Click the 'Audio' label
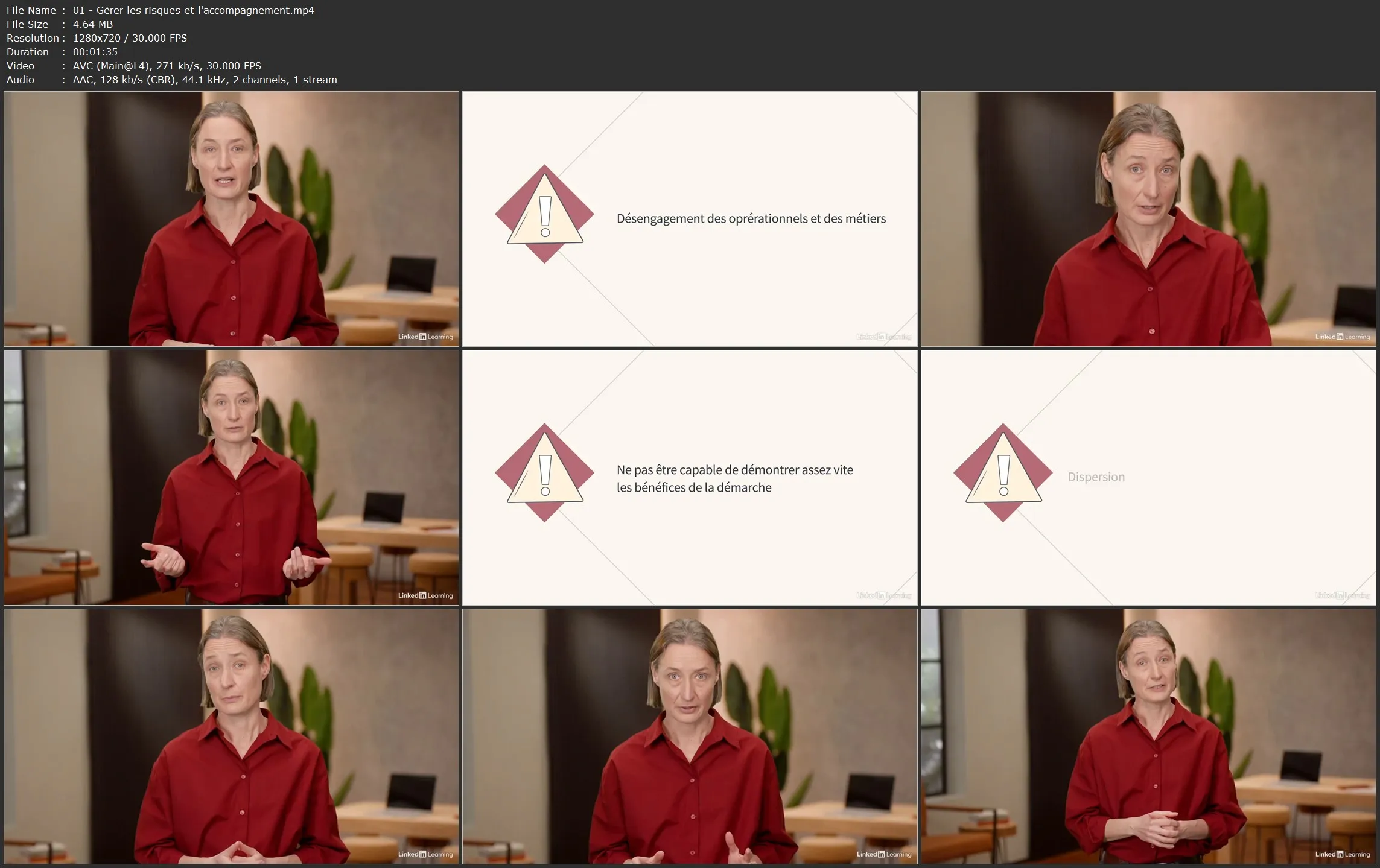The image size is (1380, 868). click(21, 80)
